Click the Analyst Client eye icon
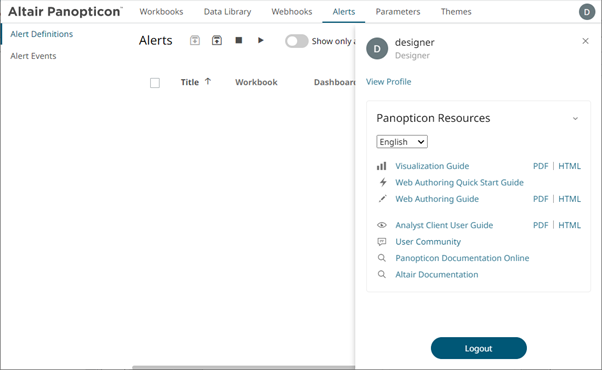The width and height of the screenshot is (602, 370). [382, 225]
